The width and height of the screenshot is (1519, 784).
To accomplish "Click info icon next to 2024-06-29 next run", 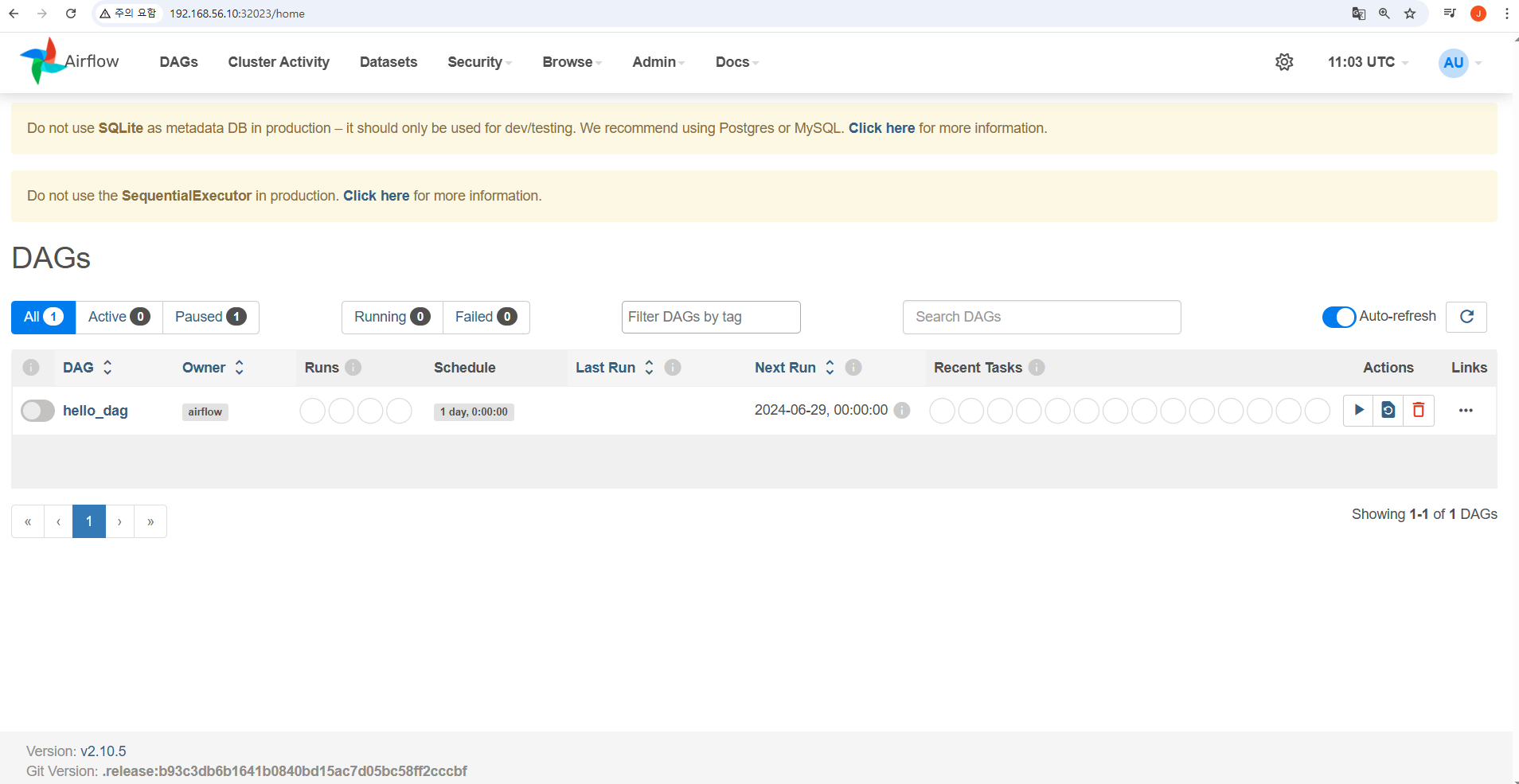I will (x=902, y=410).
